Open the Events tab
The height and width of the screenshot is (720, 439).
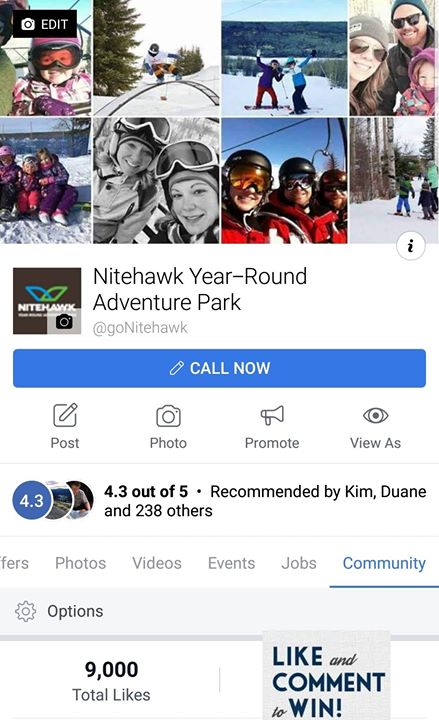tap(231, 563)
